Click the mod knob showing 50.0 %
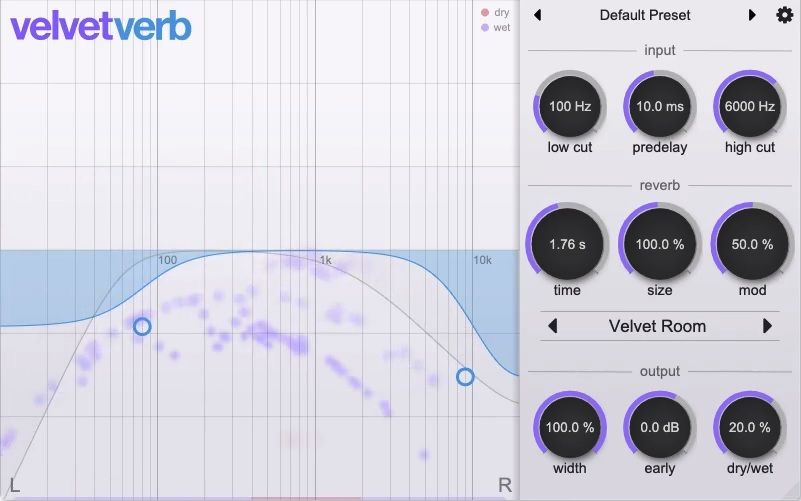Viewport: 801px width, 501px height. (752, 244)
